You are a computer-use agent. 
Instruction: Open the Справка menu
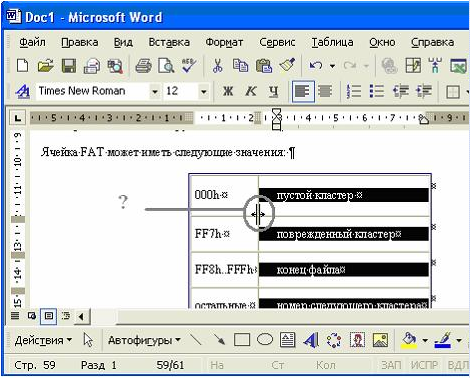432,42
